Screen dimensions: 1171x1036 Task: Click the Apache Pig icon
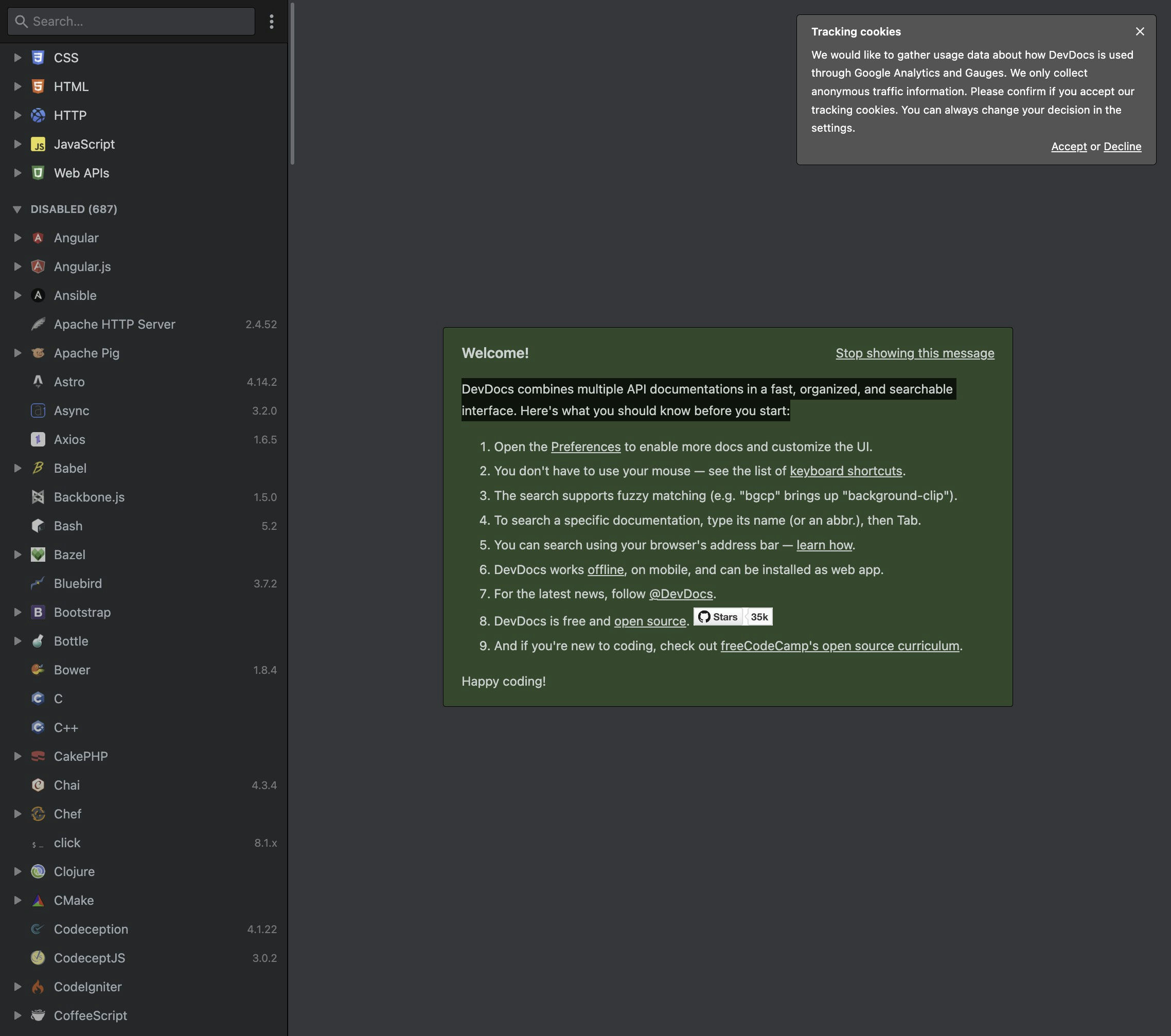pyautogui.click(x=38, y=353)
